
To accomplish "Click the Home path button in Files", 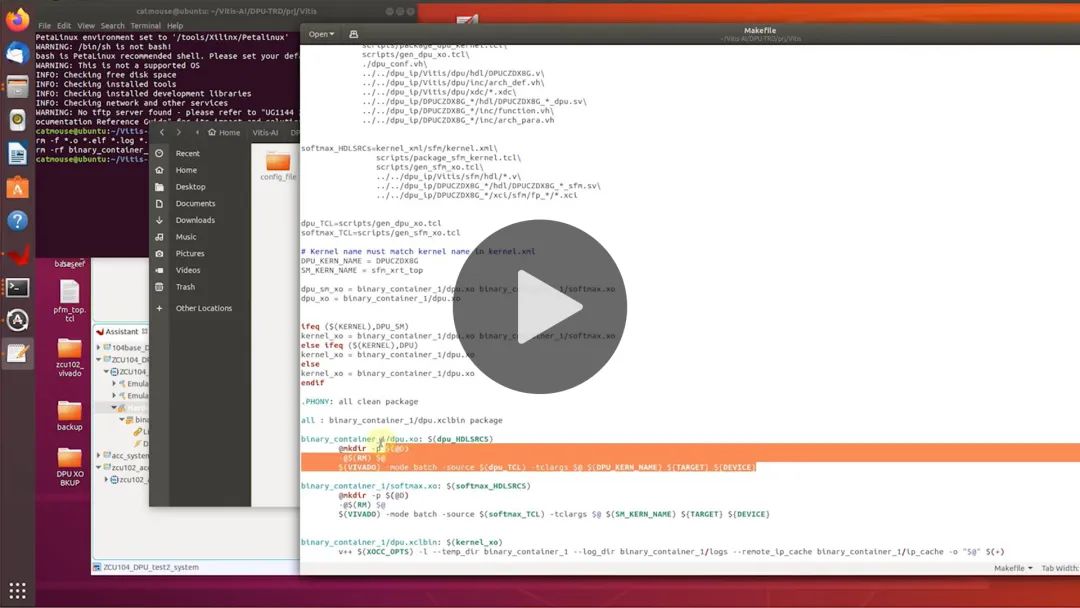I will tap(225, 132).
